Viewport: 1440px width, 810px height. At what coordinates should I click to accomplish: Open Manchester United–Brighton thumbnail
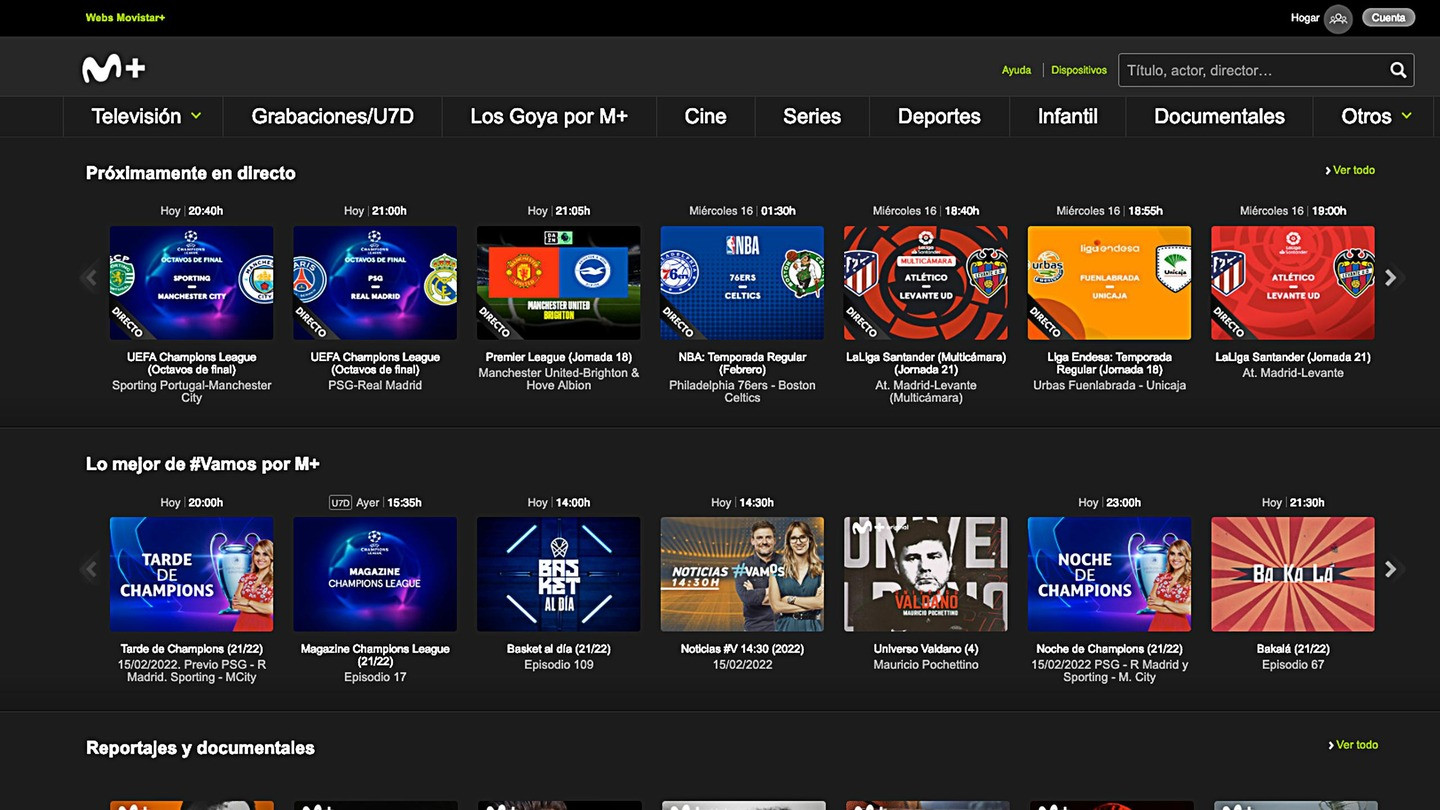coord(558,283)
